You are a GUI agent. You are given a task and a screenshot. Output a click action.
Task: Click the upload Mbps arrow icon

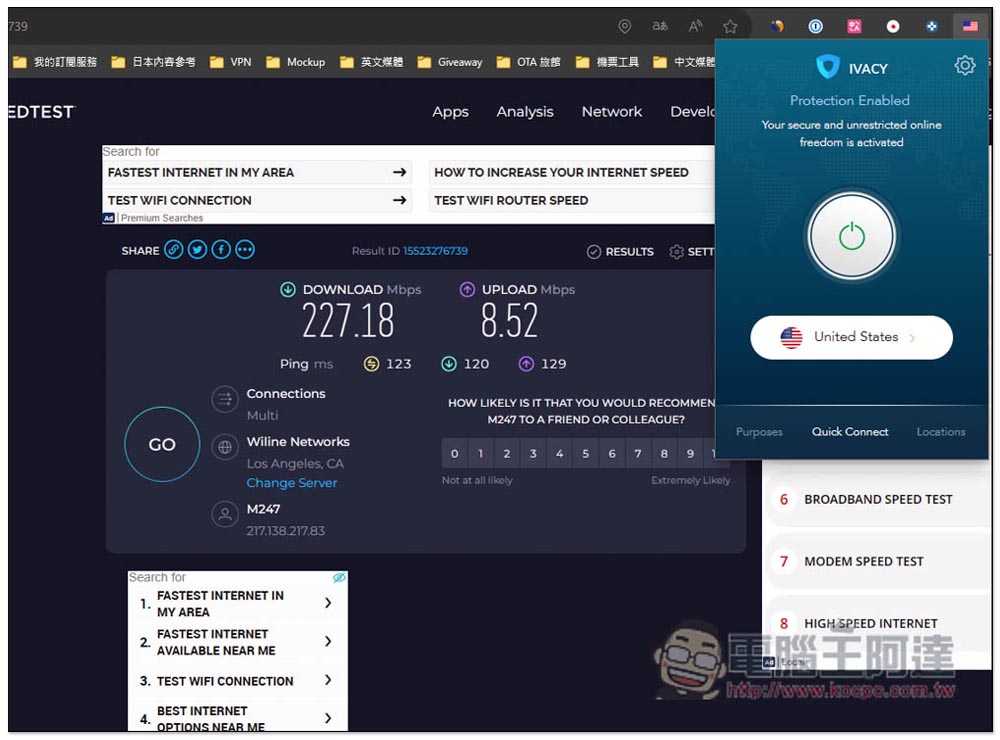pyautogui.click(x=467, y=290)
